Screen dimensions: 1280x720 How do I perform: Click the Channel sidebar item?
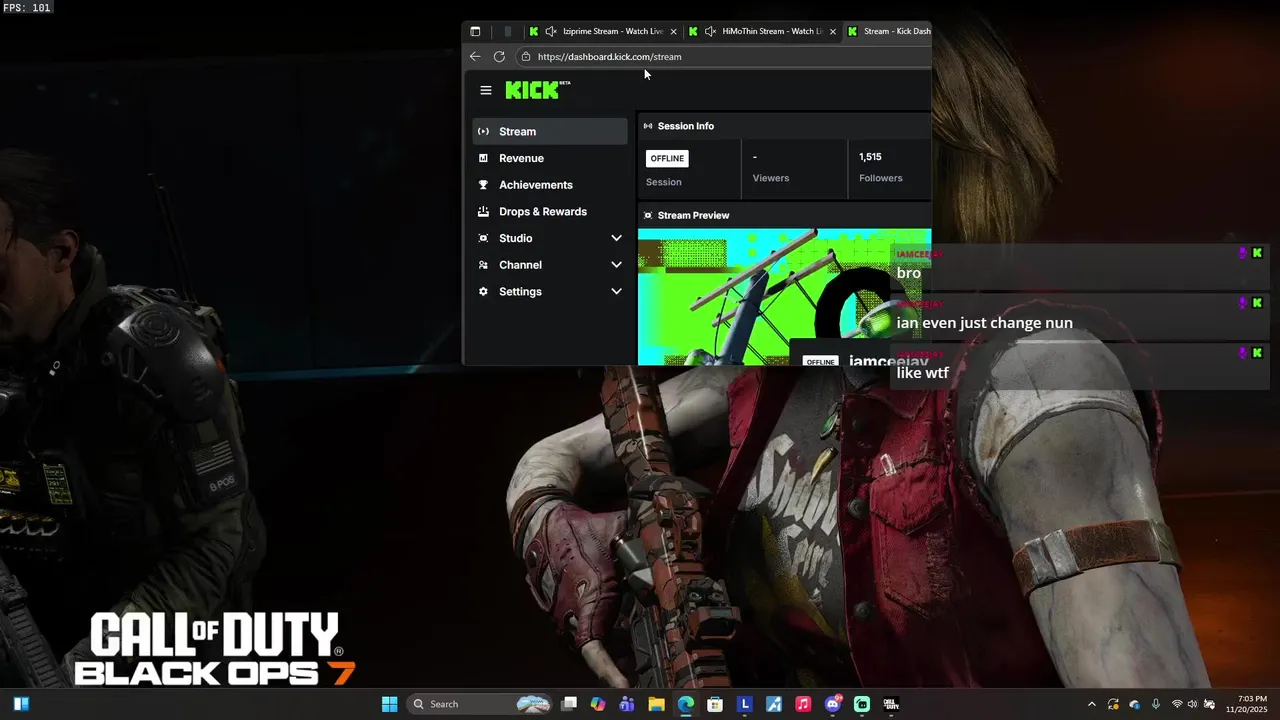(550, 265)
